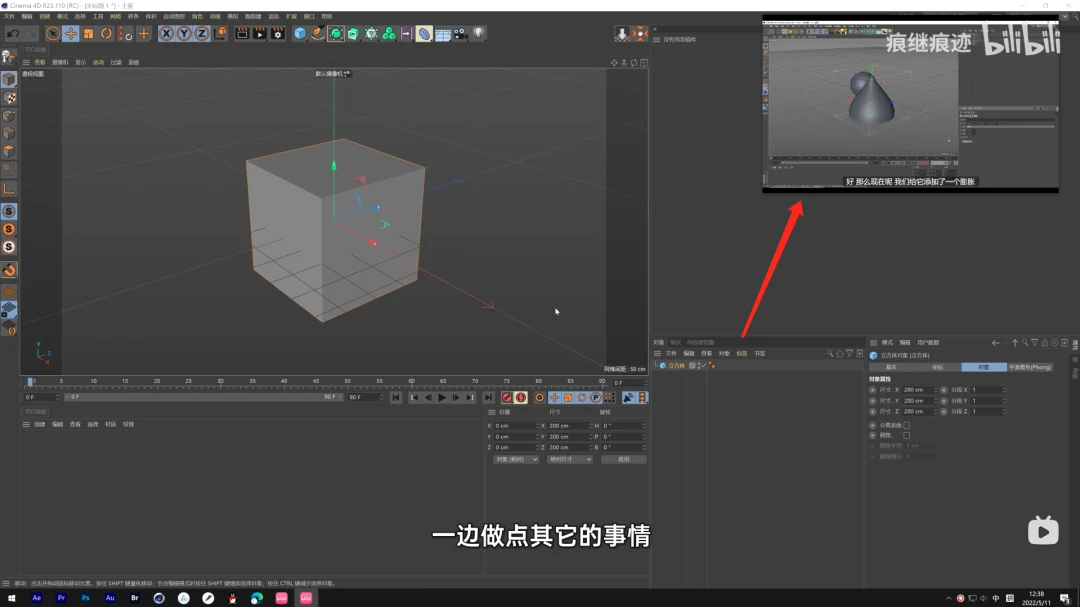Viewport: 1080px width, 607px height.
Task: Switch to 平滑着色(Phong) tab
Action: pos(1030,367)
